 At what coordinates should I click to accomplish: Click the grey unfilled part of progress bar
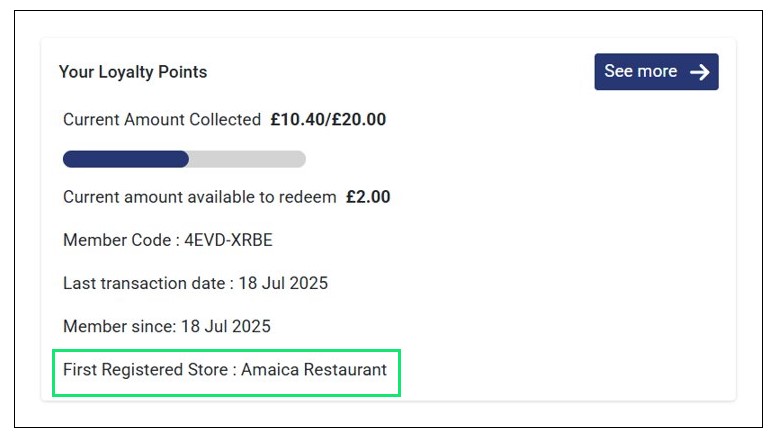pyautogui.click(x=247, y=159)
